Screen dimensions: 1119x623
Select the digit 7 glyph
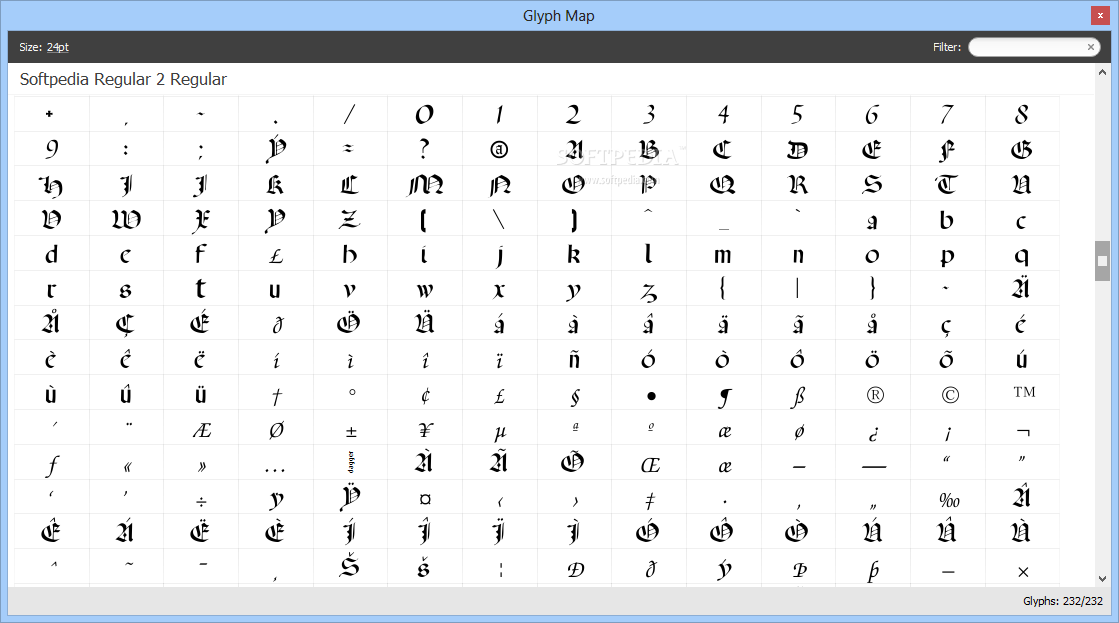click(x=947, y=114)
